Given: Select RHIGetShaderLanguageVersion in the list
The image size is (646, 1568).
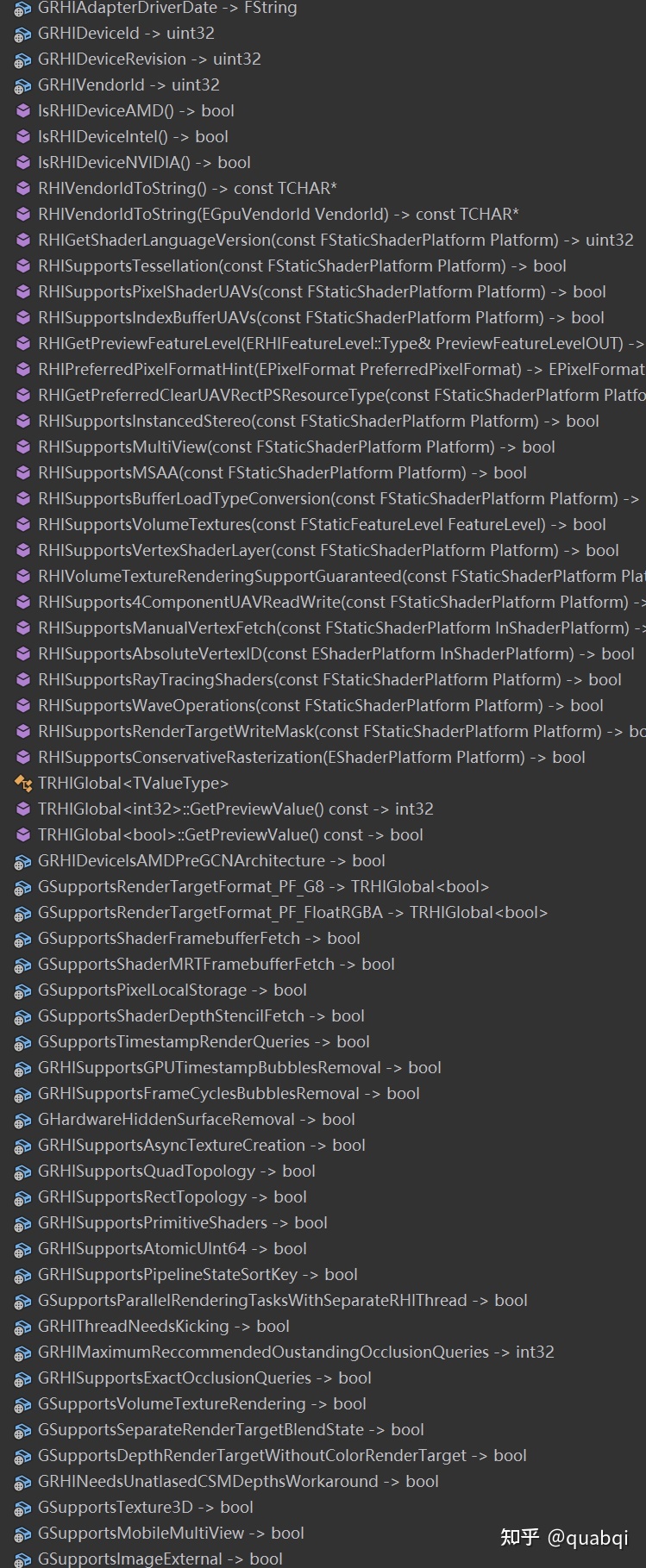Looking at the screenshot, I should 335,241.
